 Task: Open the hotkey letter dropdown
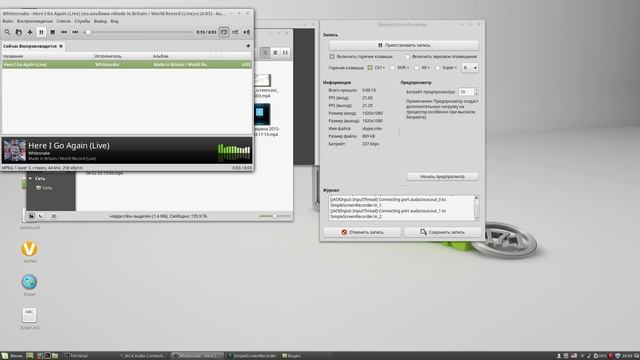tap(470, 68)
